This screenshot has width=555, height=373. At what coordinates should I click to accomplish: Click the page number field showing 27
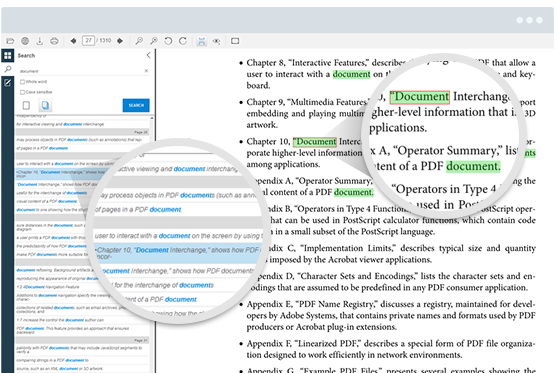(x=88, y=40)
